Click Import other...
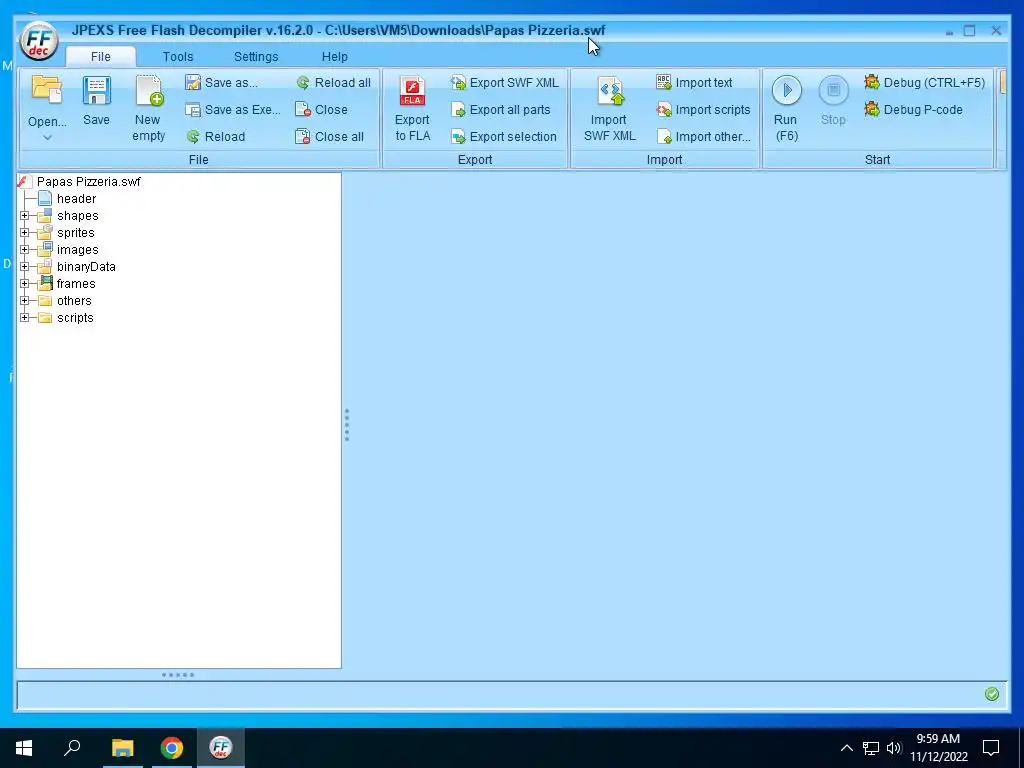 703,136
